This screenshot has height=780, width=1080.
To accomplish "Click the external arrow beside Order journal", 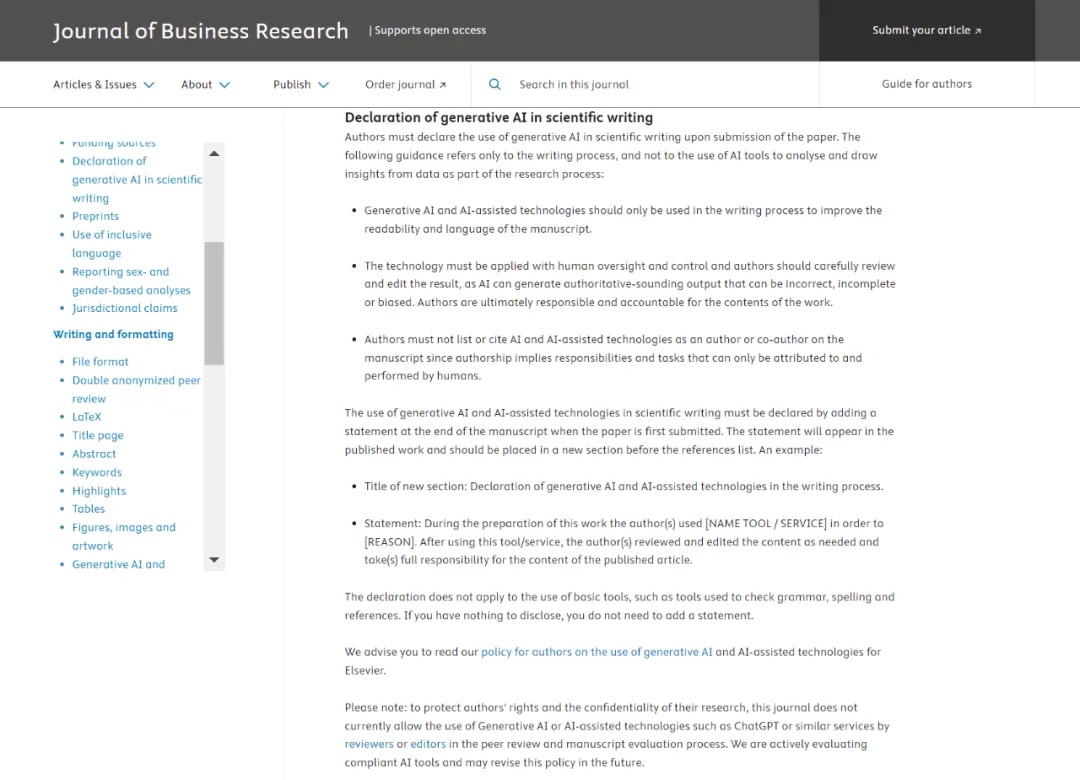I will click(443, 85).
